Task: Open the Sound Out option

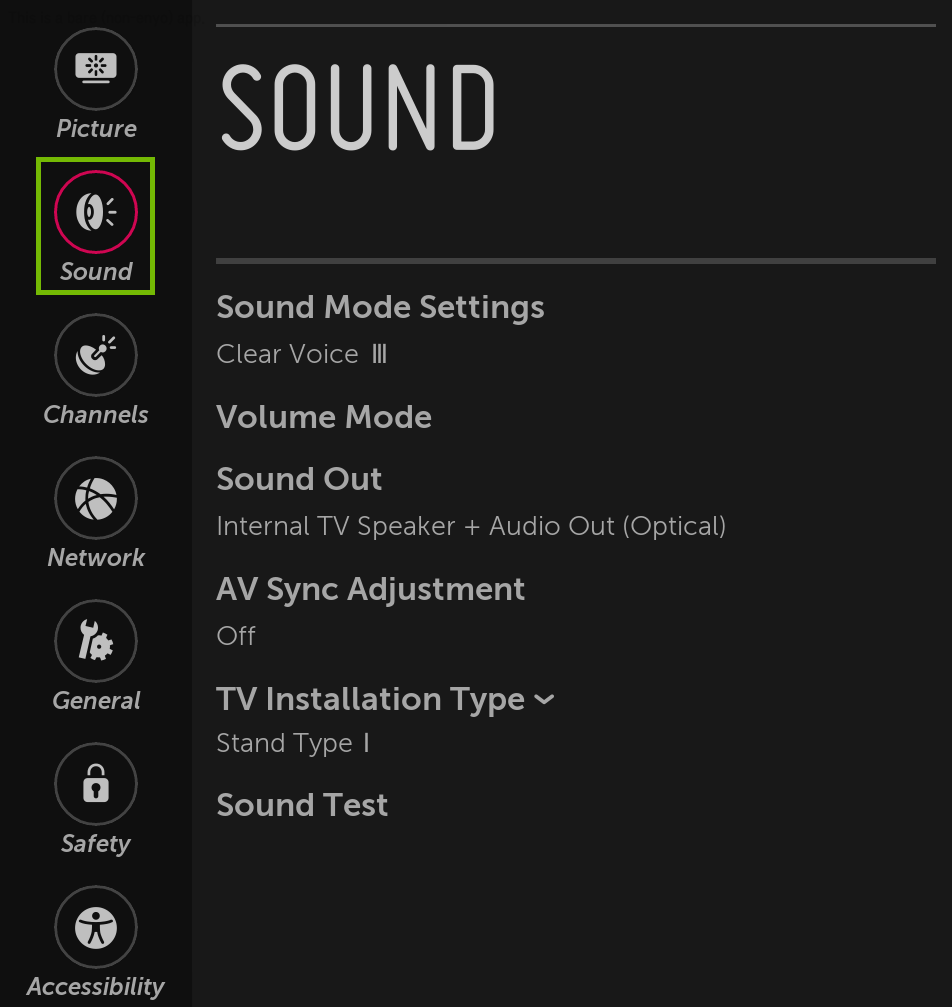Action: click(x=299, y=479)
